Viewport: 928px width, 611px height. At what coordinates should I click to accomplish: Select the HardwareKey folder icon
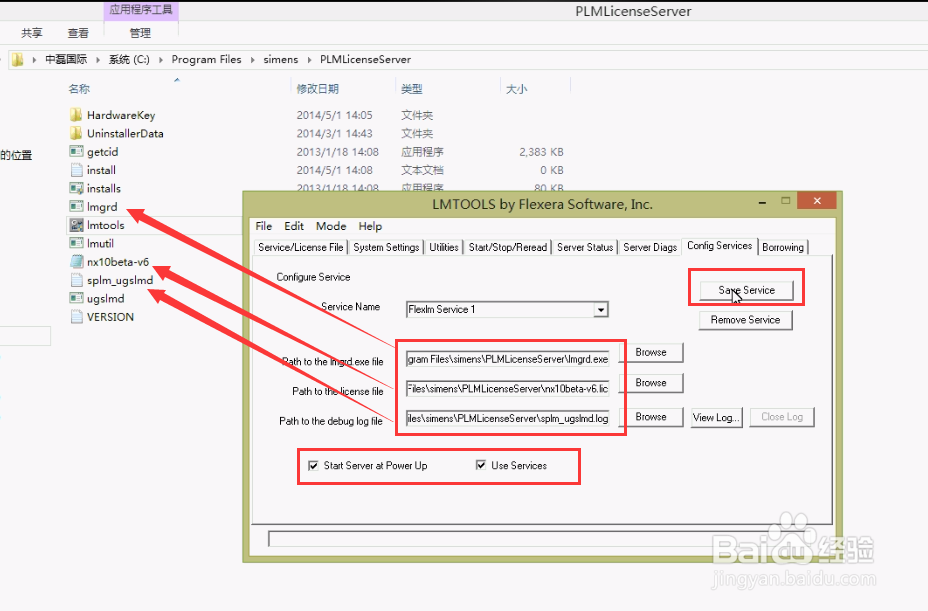click(x=76, y=115)
